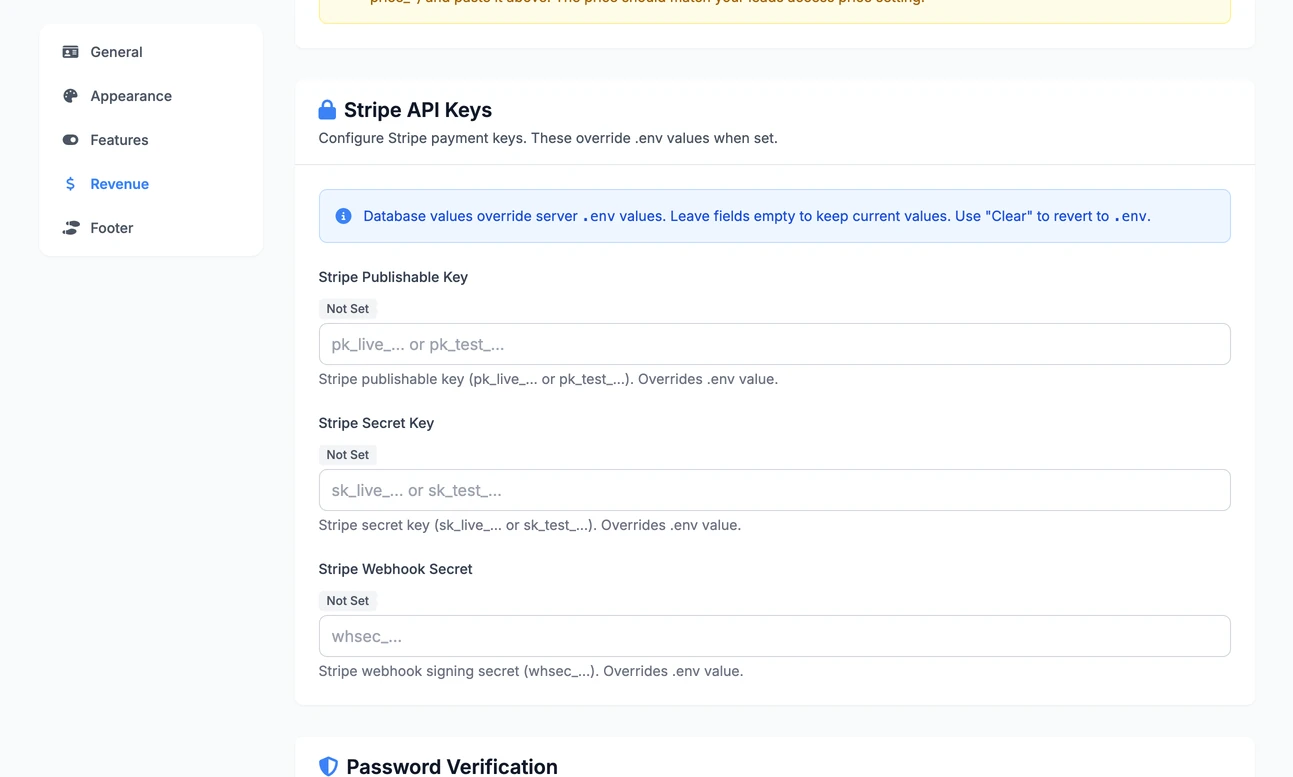This screenshot has height=777, width=1293.
Task: Click the 'Stripe publishable key (pk_live_...' help text
Action: coord(548,379)
